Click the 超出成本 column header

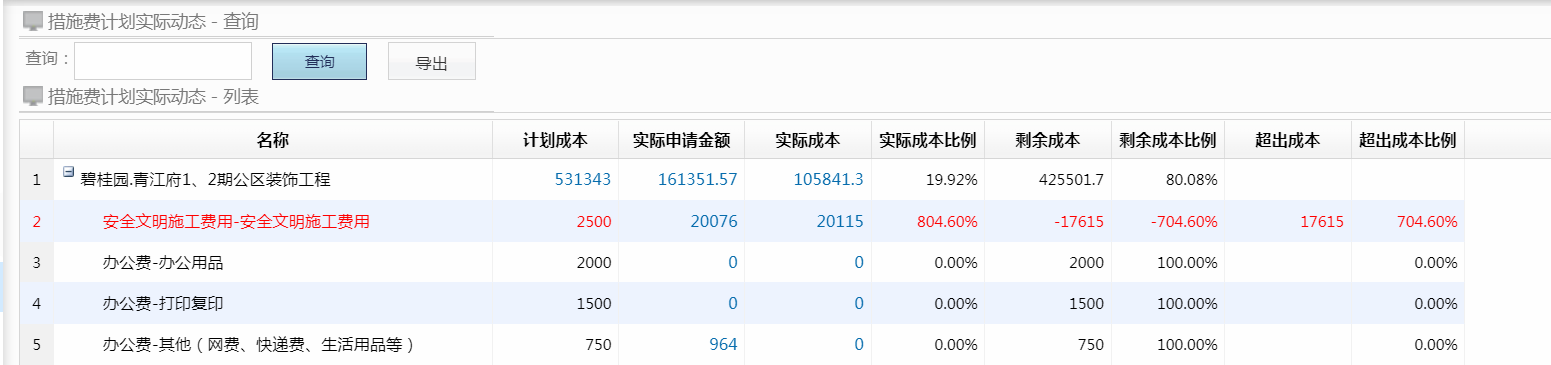[x=1287, y=140]
